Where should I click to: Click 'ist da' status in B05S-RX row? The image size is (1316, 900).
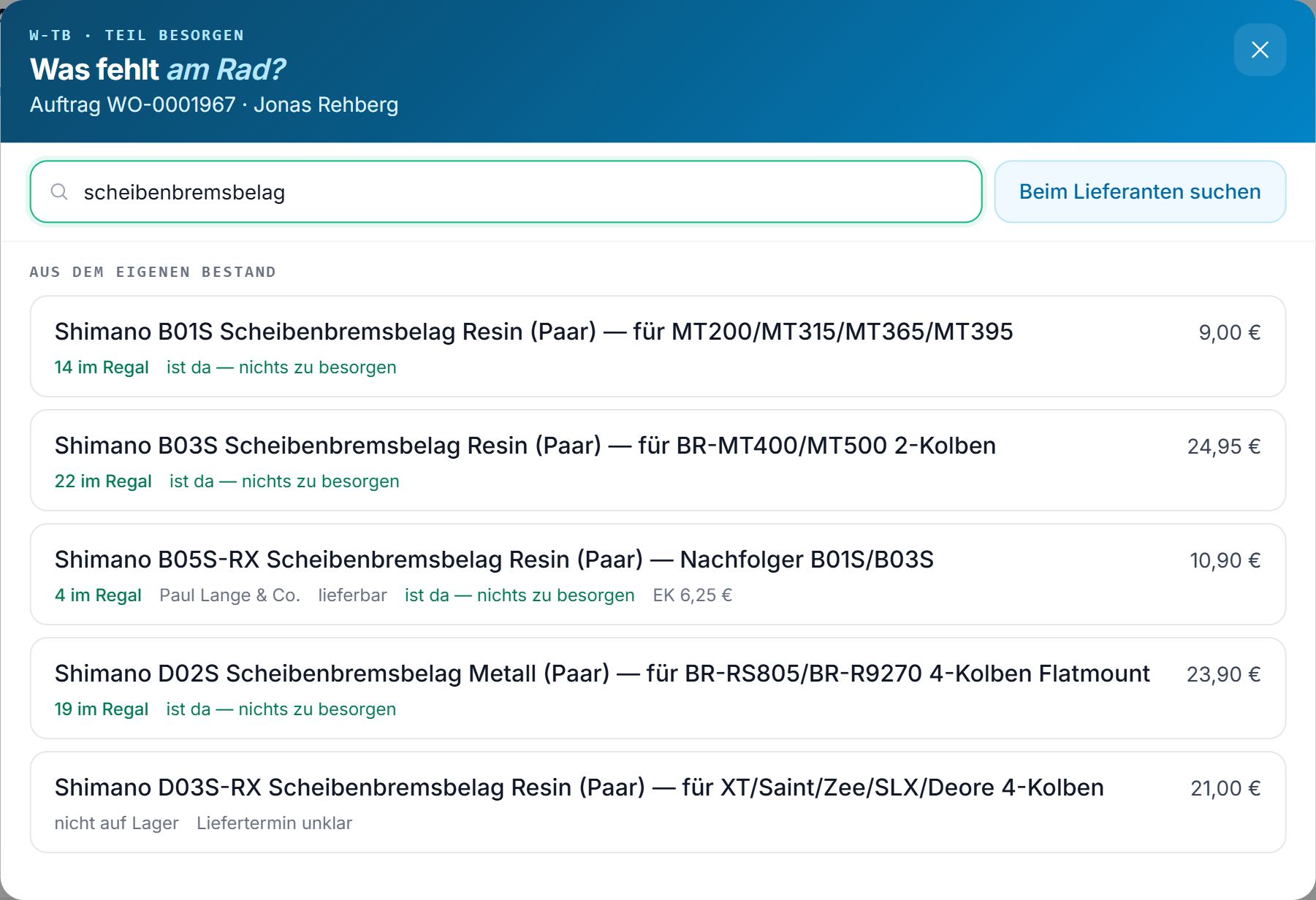pos(520,595)
